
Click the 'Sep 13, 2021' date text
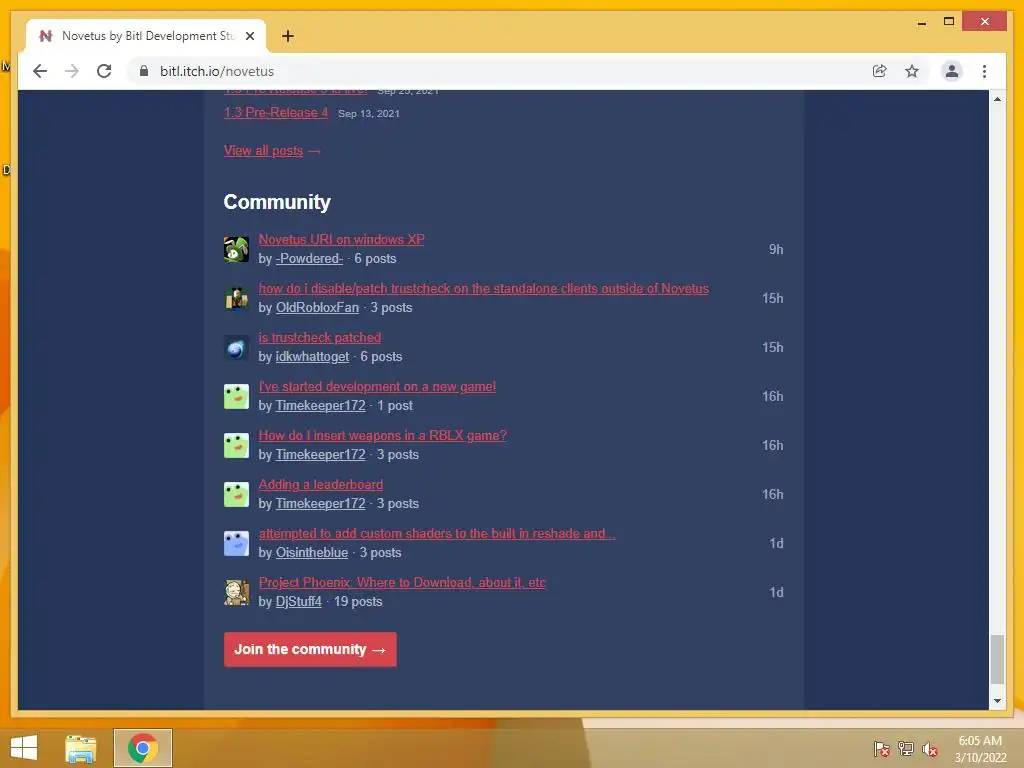coord(368,114)
